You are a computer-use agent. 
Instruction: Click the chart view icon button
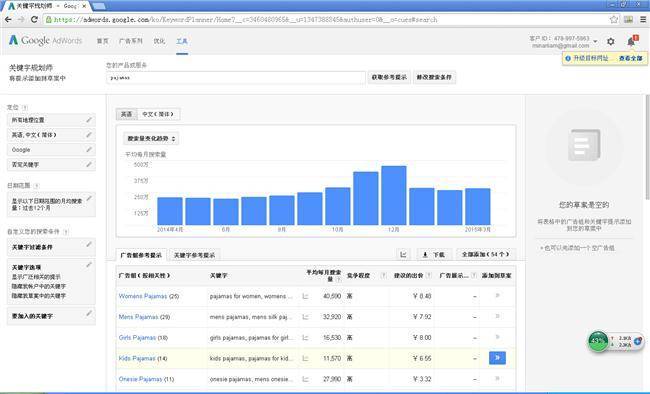(x=403, y=254)
